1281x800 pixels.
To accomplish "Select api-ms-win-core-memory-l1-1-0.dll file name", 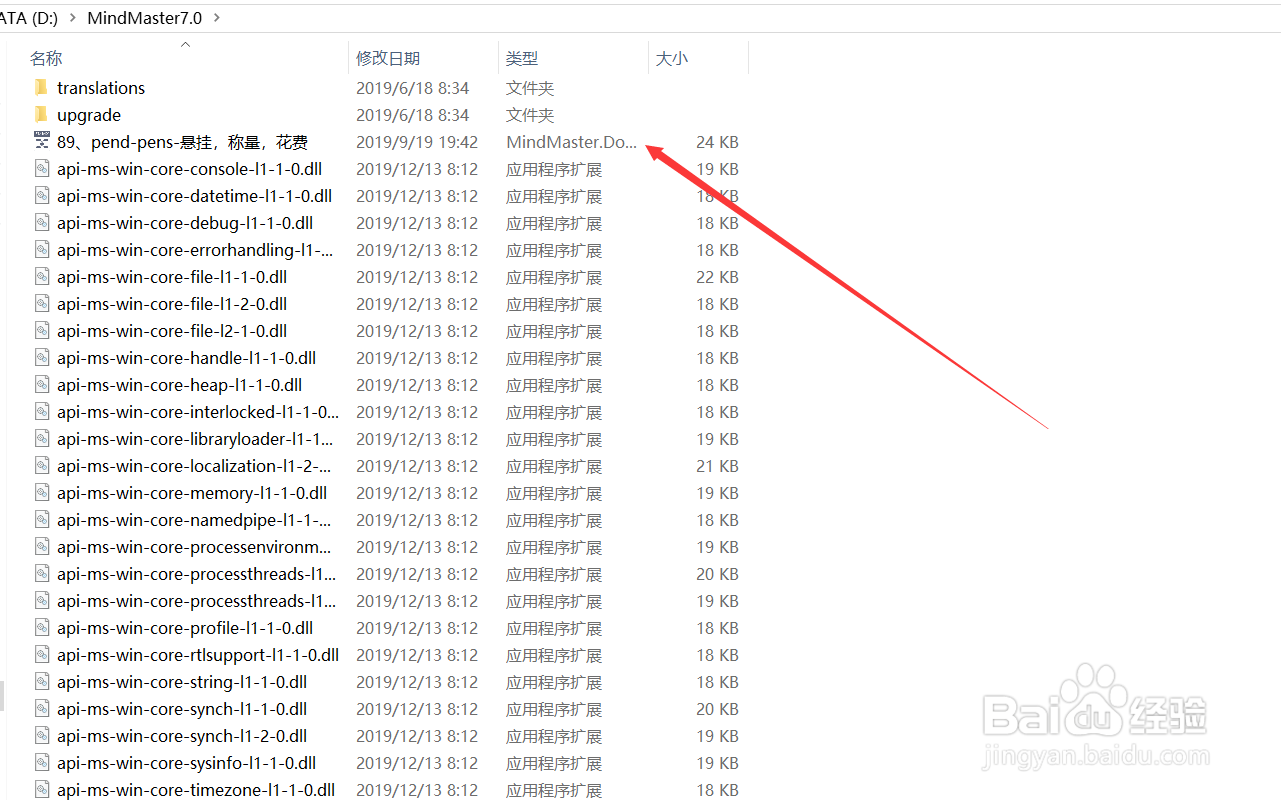I will (x=192, y=493).
